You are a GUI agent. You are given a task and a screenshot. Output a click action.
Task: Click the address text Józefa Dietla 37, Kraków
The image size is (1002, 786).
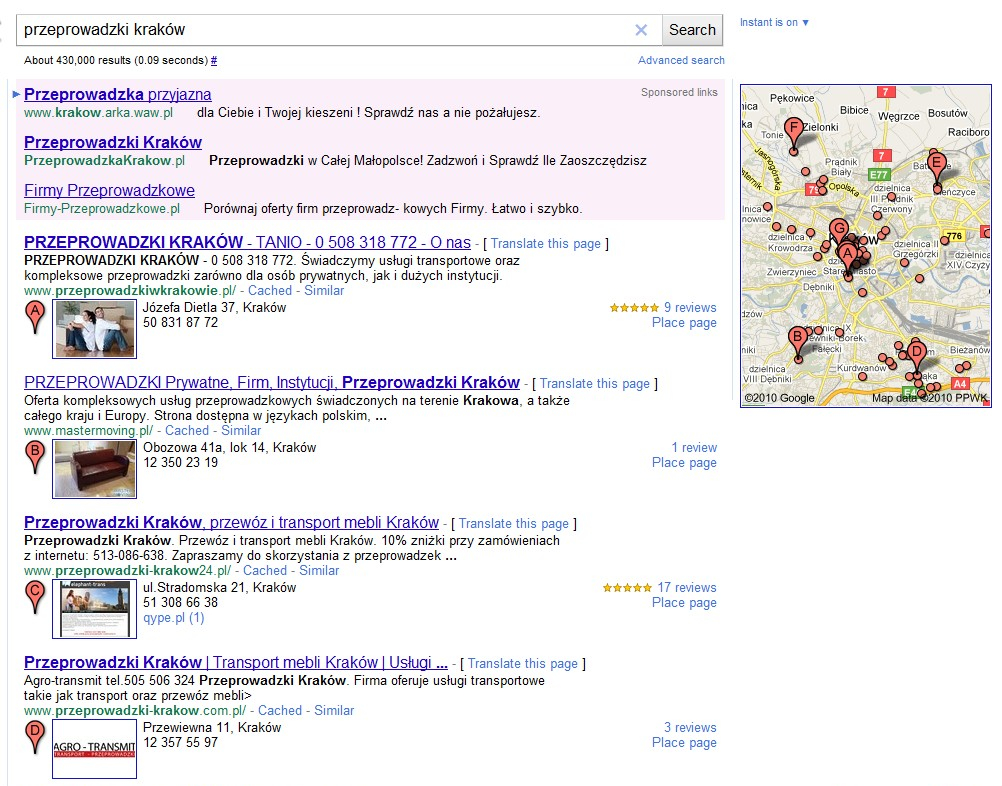pyautogui.click(x=215, y=307)
